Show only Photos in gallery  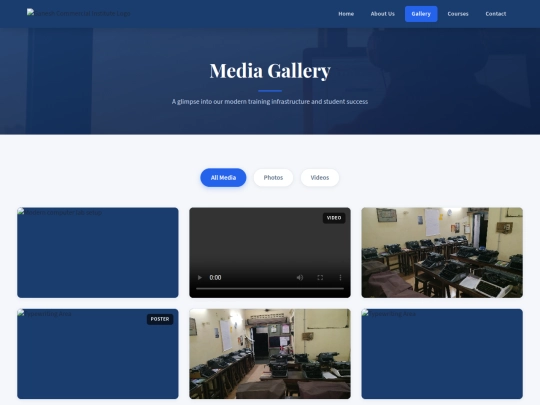coord(273,178)
